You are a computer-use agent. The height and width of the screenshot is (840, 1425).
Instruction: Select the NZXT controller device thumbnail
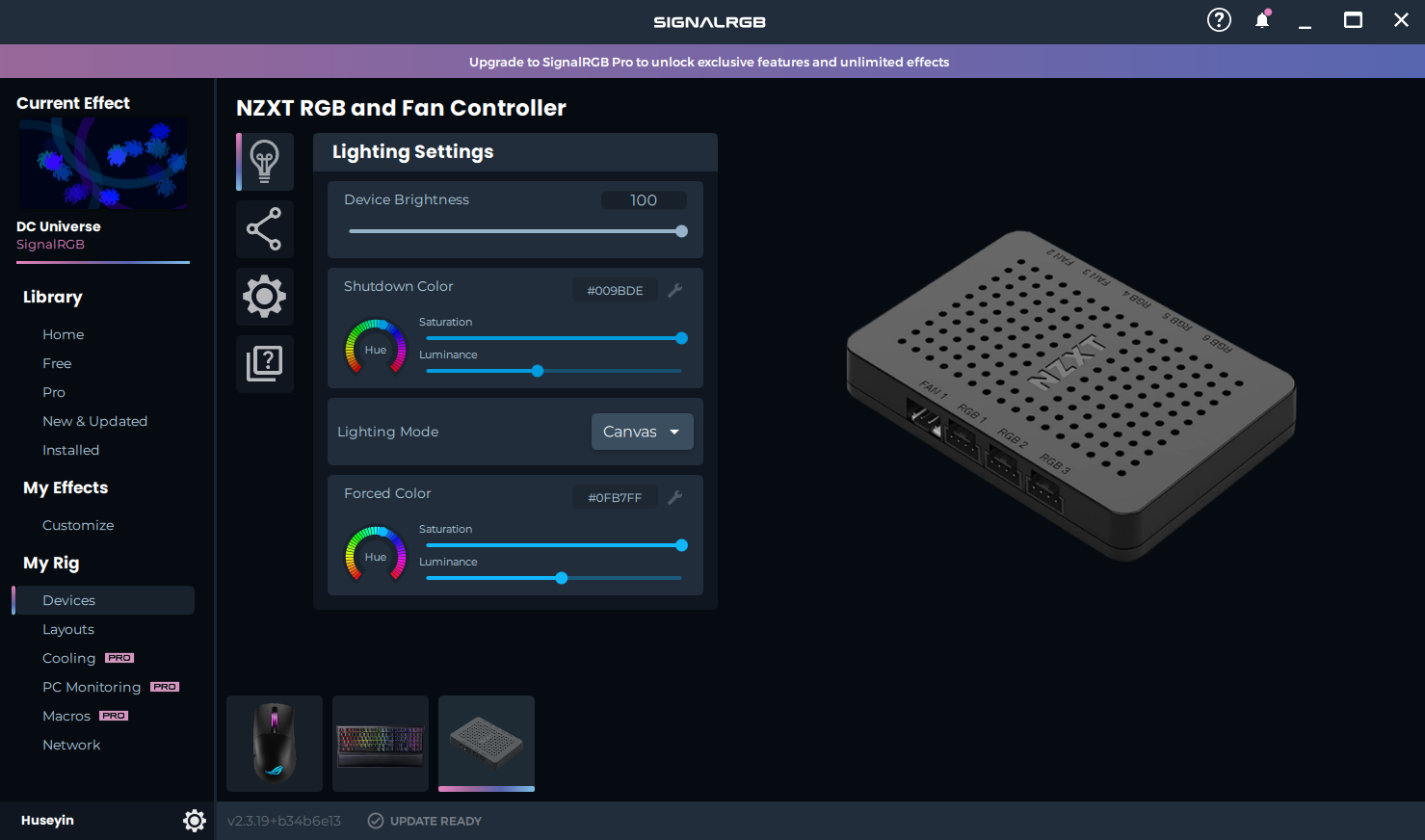[487, 744]
